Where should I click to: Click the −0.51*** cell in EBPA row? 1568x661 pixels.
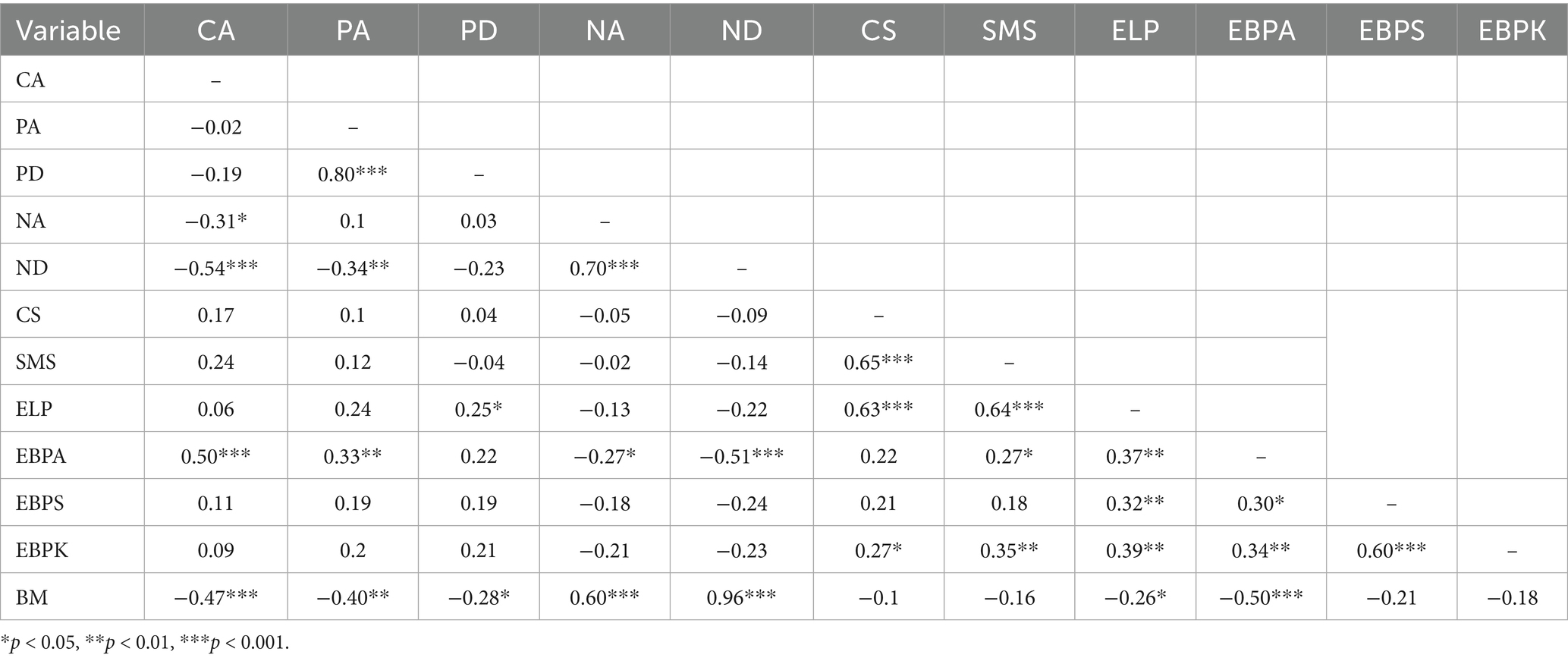click(741, 456)
